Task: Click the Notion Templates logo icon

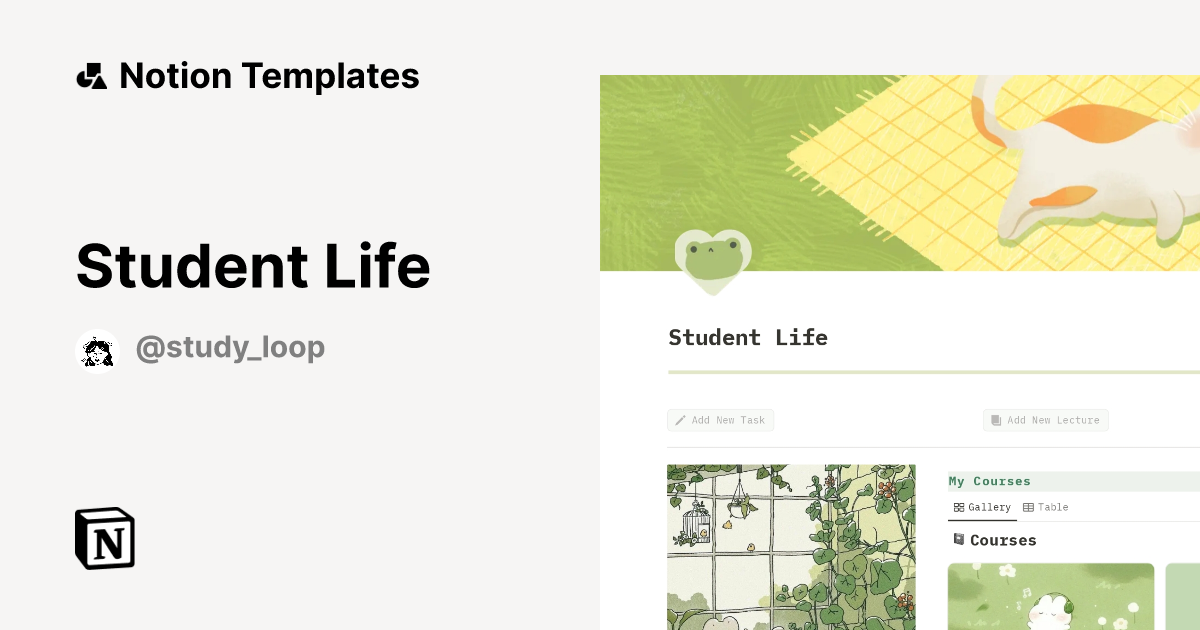Action: (x=92, y=75)
